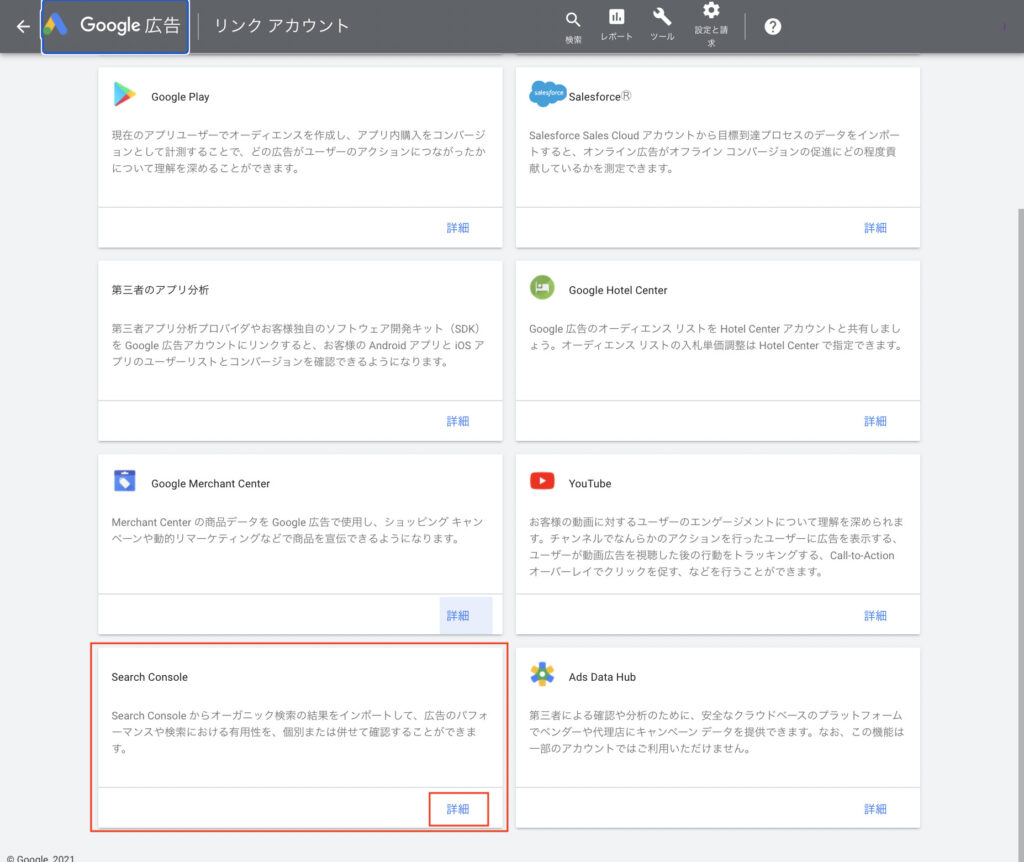
Task: Click the Google Ads logo
Action: point(56,26)
